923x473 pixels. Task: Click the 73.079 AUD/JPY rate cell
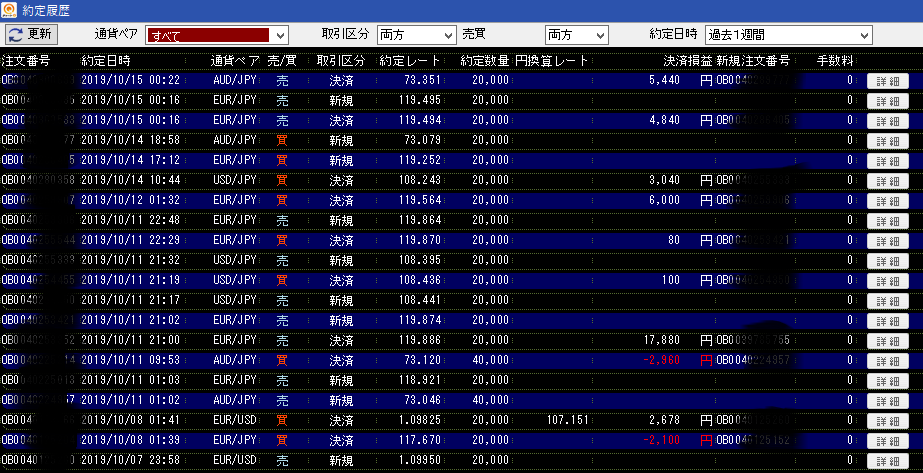[x=423, y=140]
